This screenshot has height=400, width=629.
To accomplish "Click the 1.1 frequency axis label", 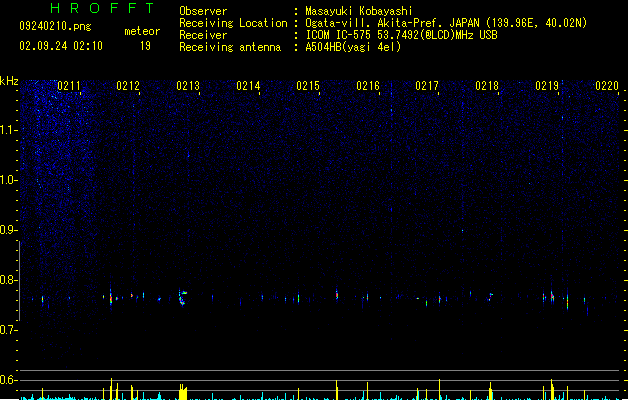I will click(8, 130).
